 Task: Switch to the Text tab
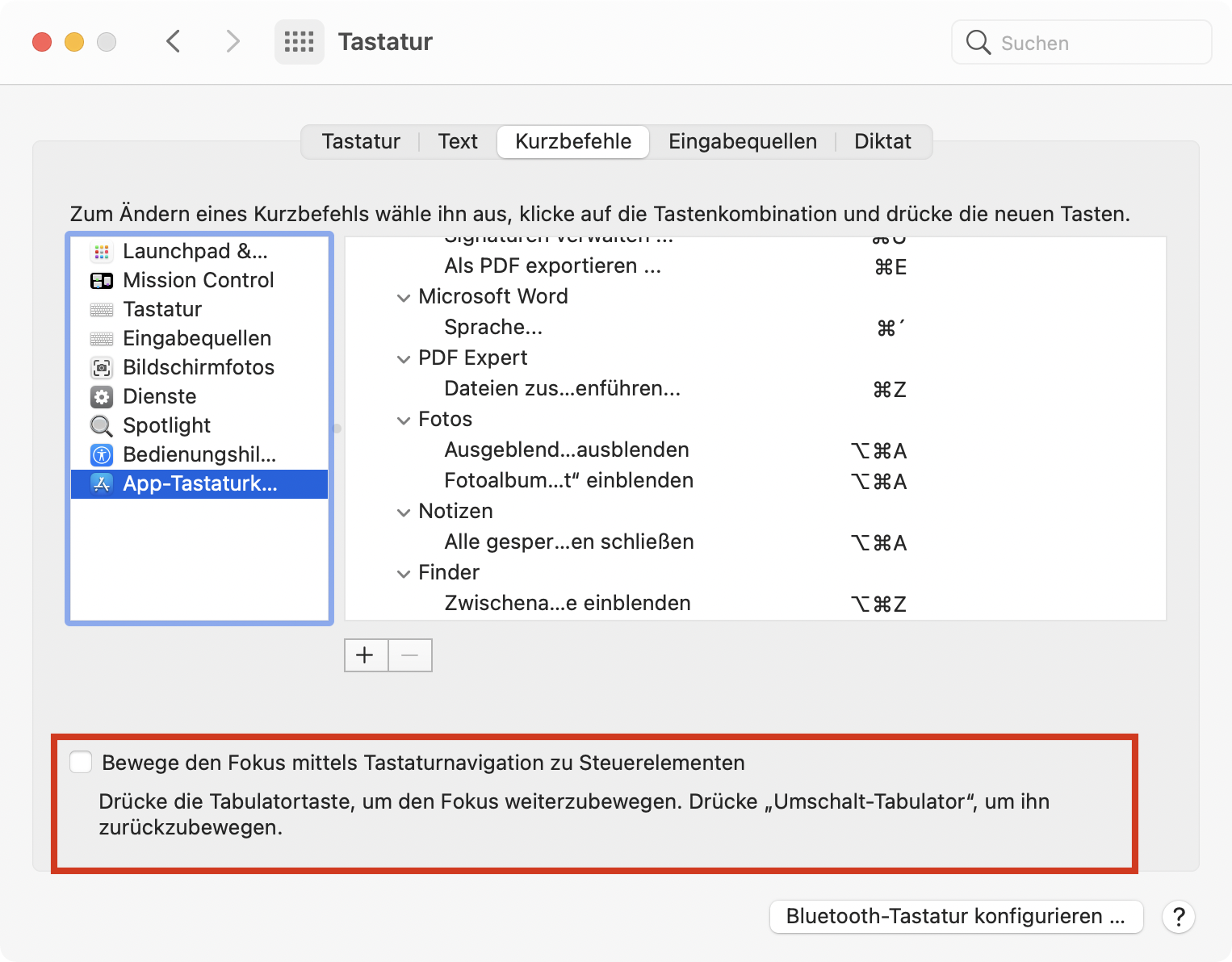click(458, 142)
